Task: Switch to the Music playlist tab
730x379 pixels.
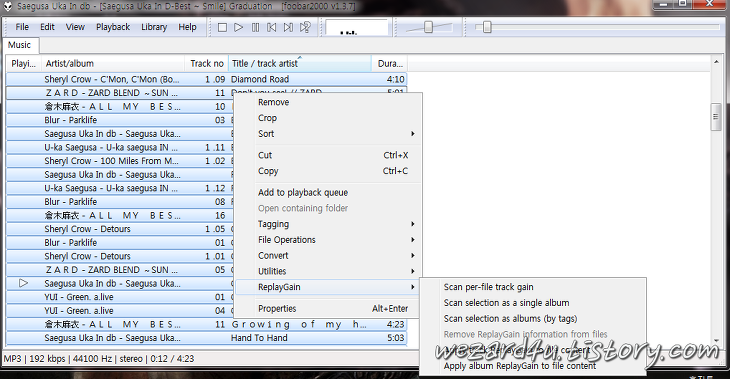Action: (20, 45)
